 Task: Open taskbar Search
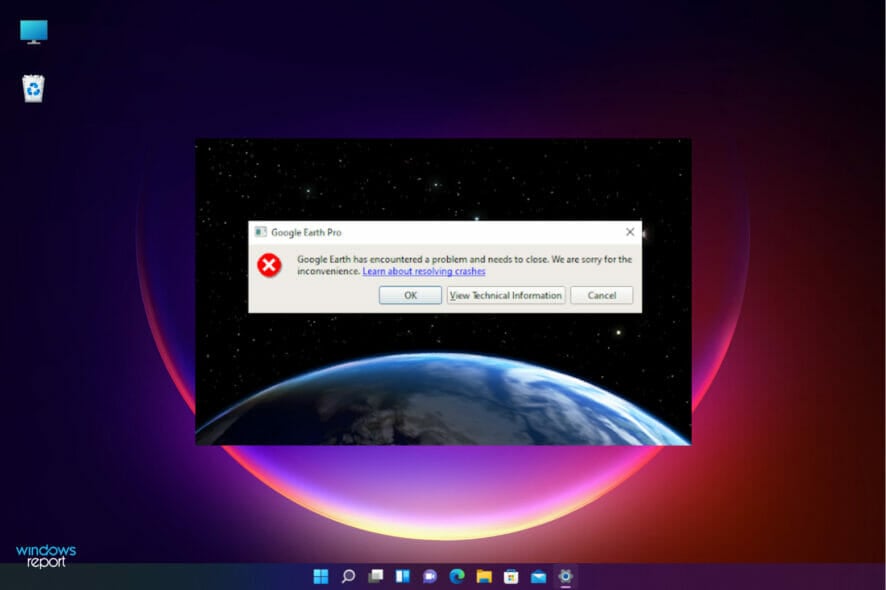[x=348, y=576]
